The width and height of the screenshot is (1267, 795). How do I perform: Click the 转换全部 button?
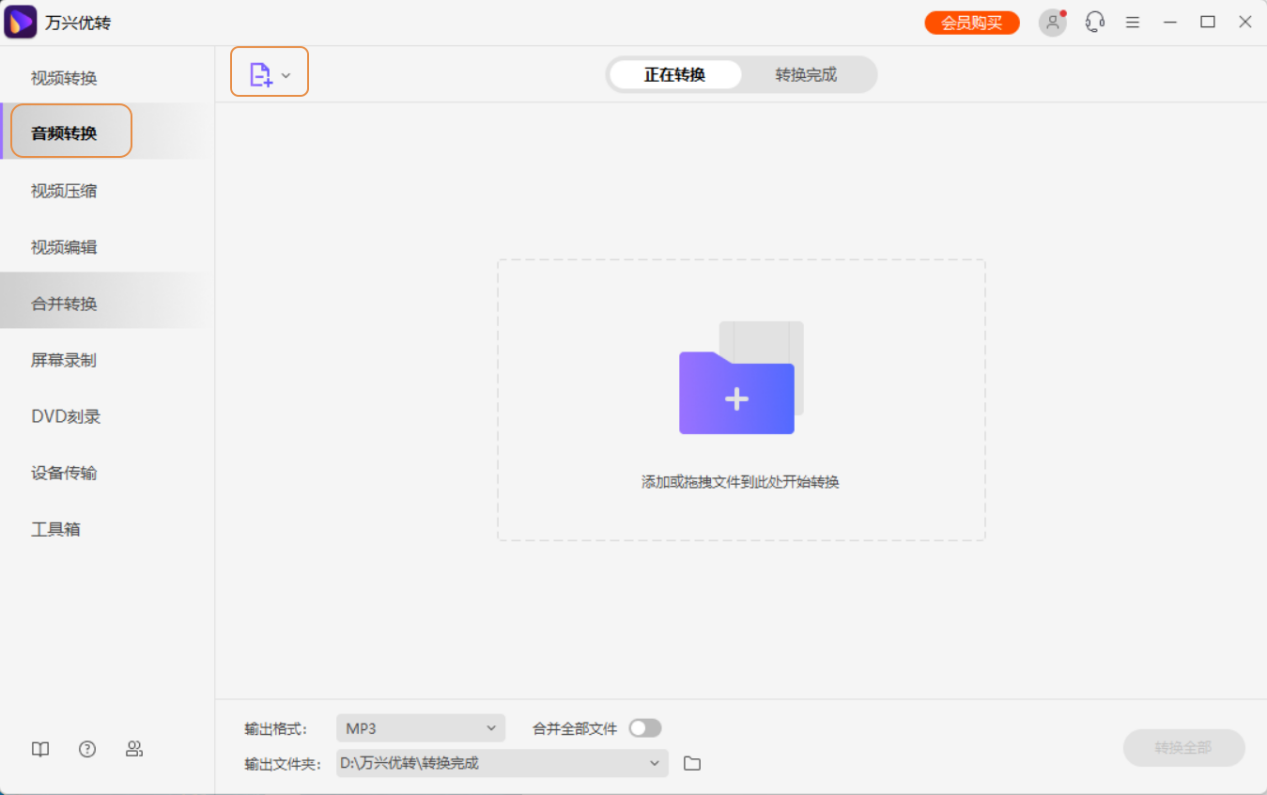1184,748
